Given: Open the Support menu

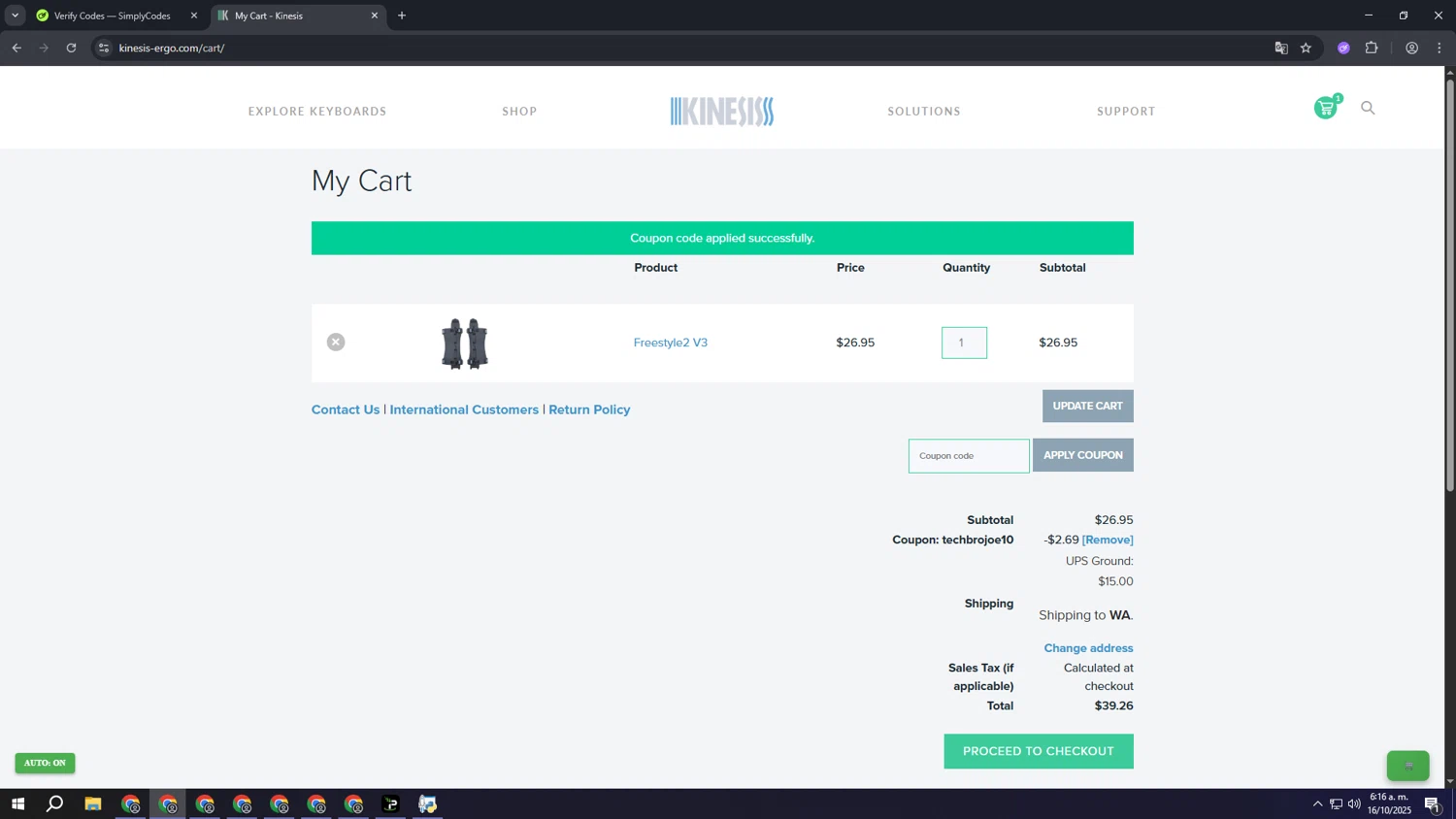Looking at the screenshot, I should coord(1126,112).
